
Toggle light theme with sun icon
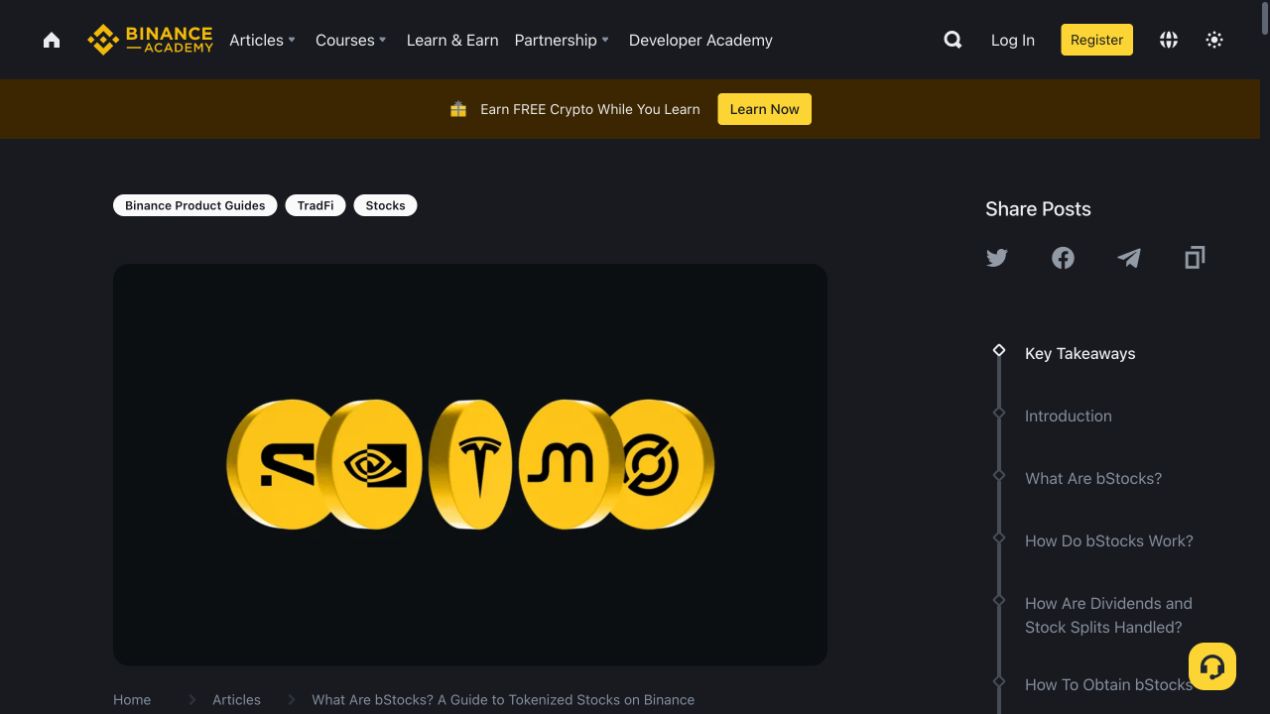(x=1214, y=40)
